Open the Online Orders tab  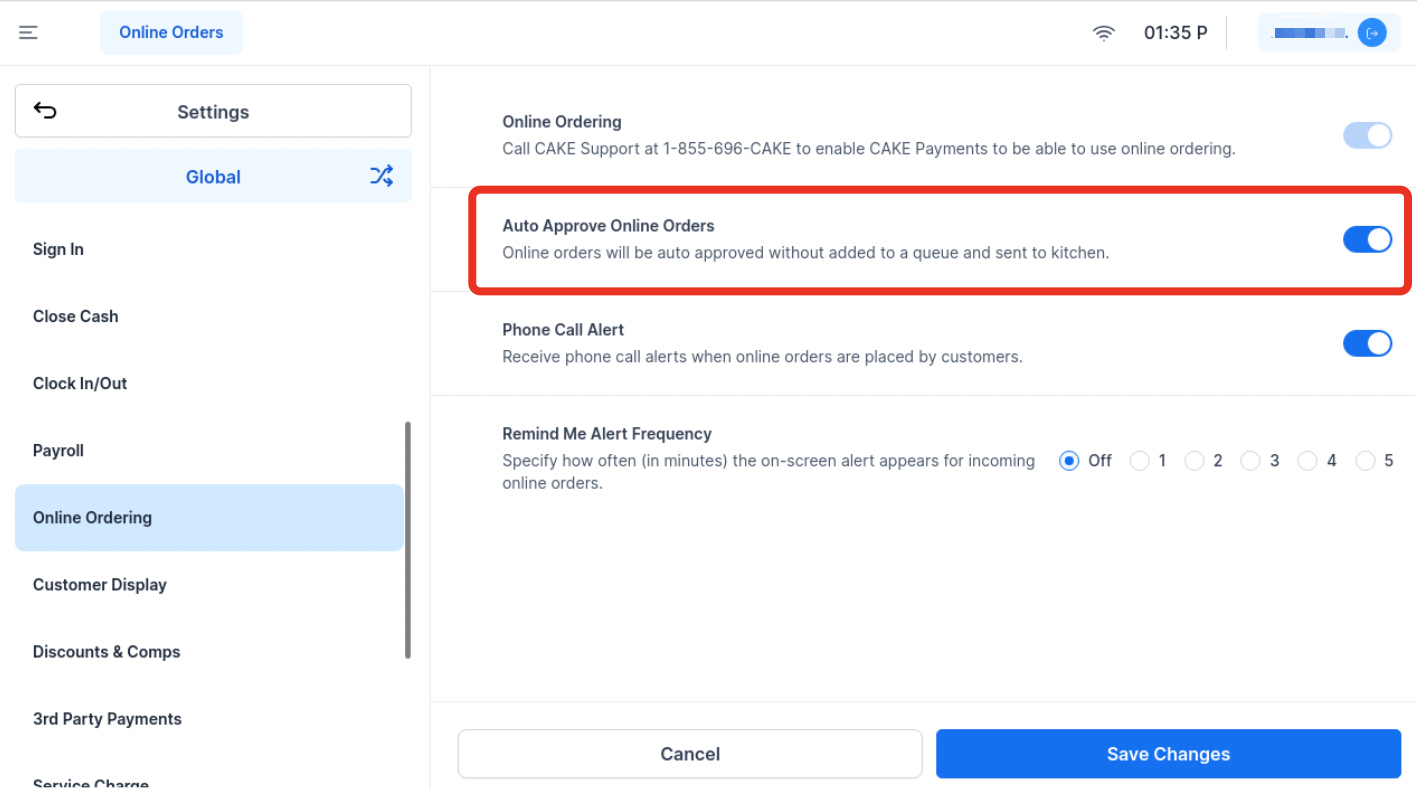171,32
